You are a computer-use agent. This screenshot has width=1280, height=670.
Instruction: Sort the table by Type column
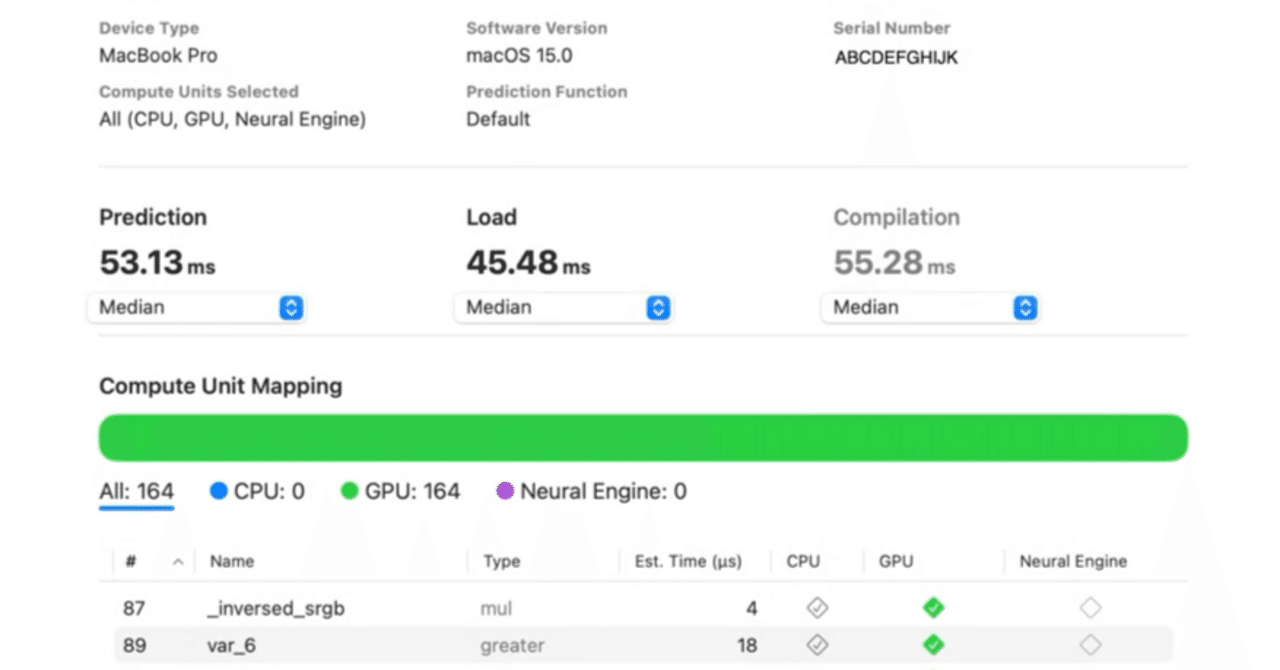pyautogui.click(x=501, y=562)
